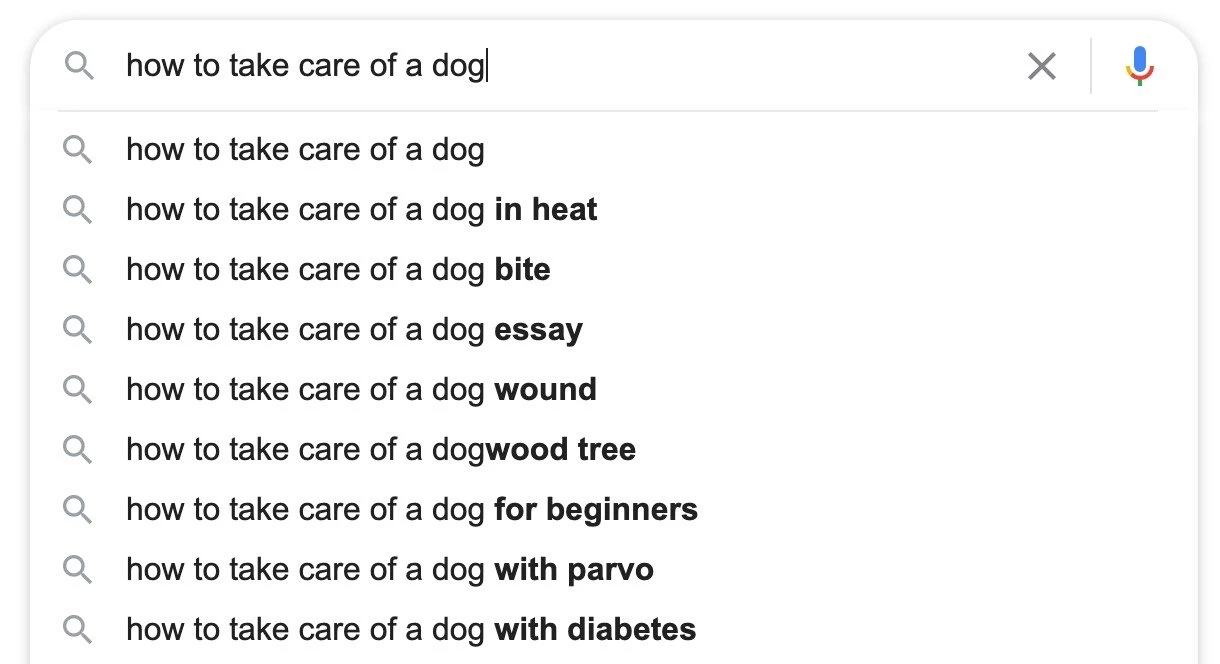The width and height of the screenshot is (1220, 664).
Task: Click magnifier icon beside "for beginners" suggestion
Action: tap(77, 510)
